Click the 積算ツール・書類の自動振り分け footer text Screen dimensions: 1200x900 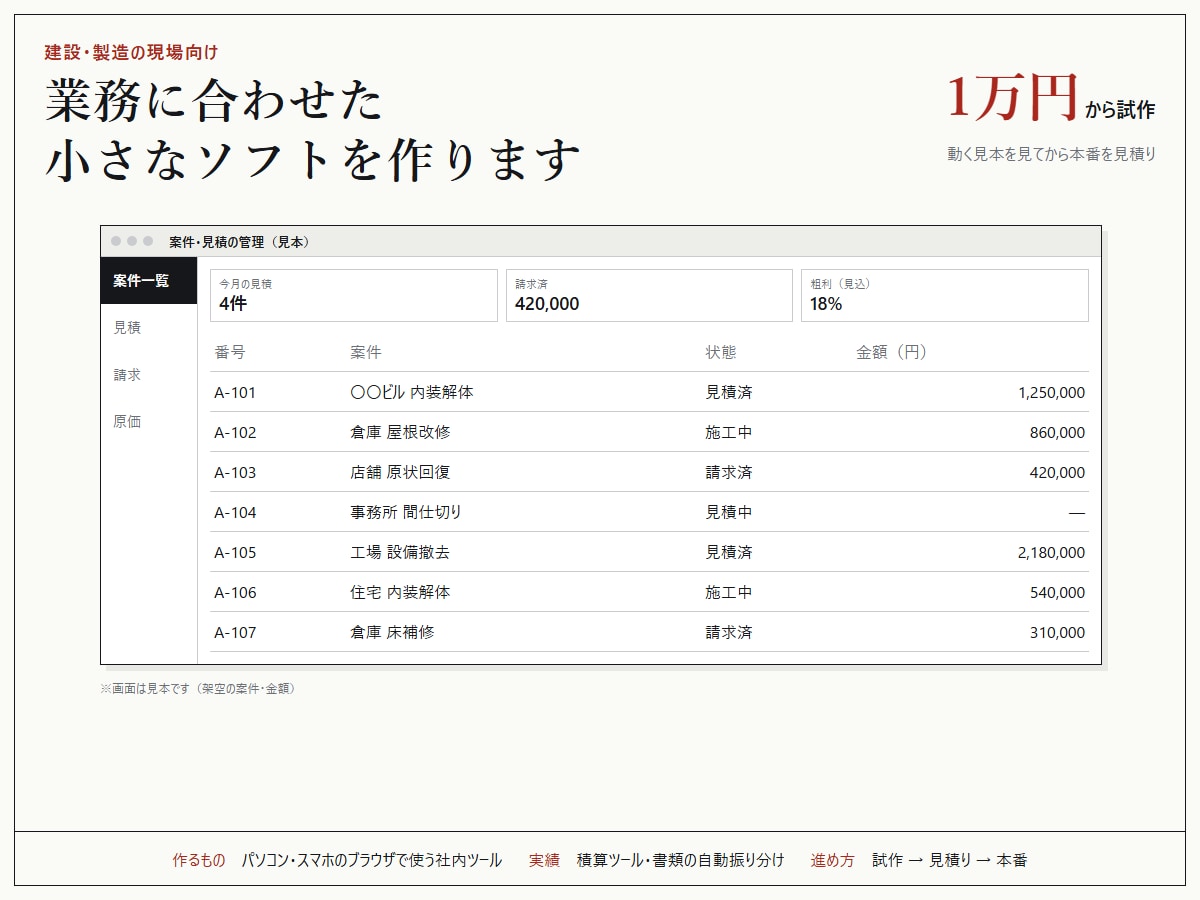680,860
